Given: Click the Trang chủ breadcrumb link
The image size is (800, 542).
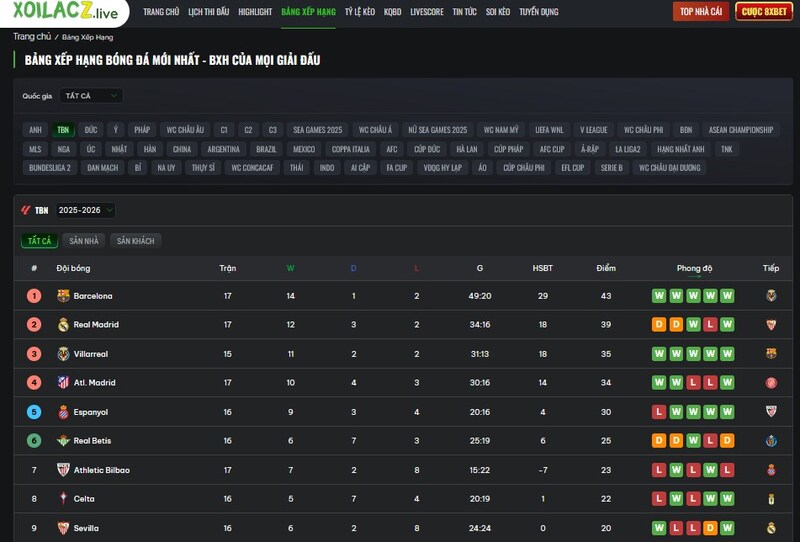Looking at the screenshot, I should (31, 37).
